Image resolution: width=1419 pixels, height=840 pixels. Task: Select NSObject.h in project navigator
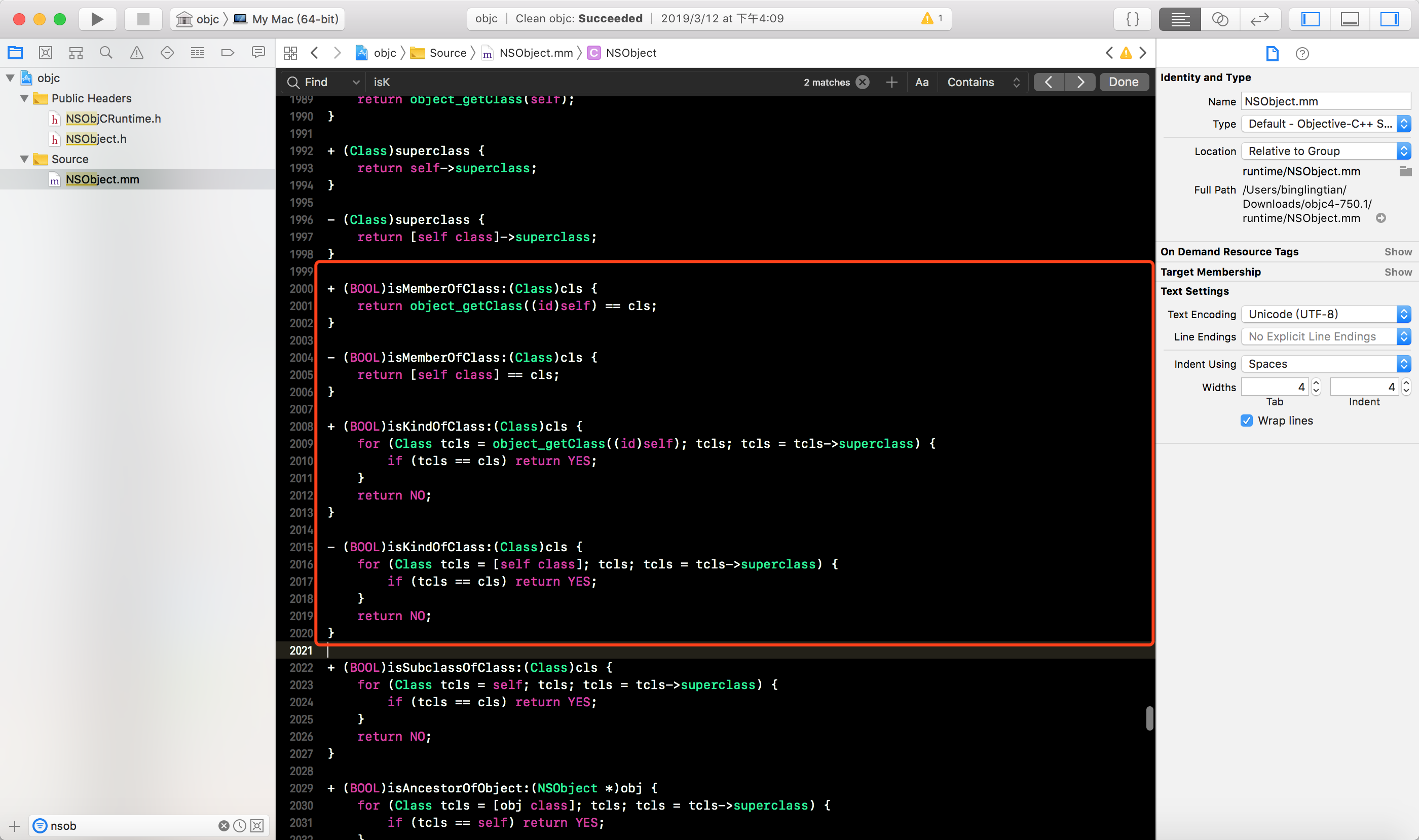(x=96, y=139)
